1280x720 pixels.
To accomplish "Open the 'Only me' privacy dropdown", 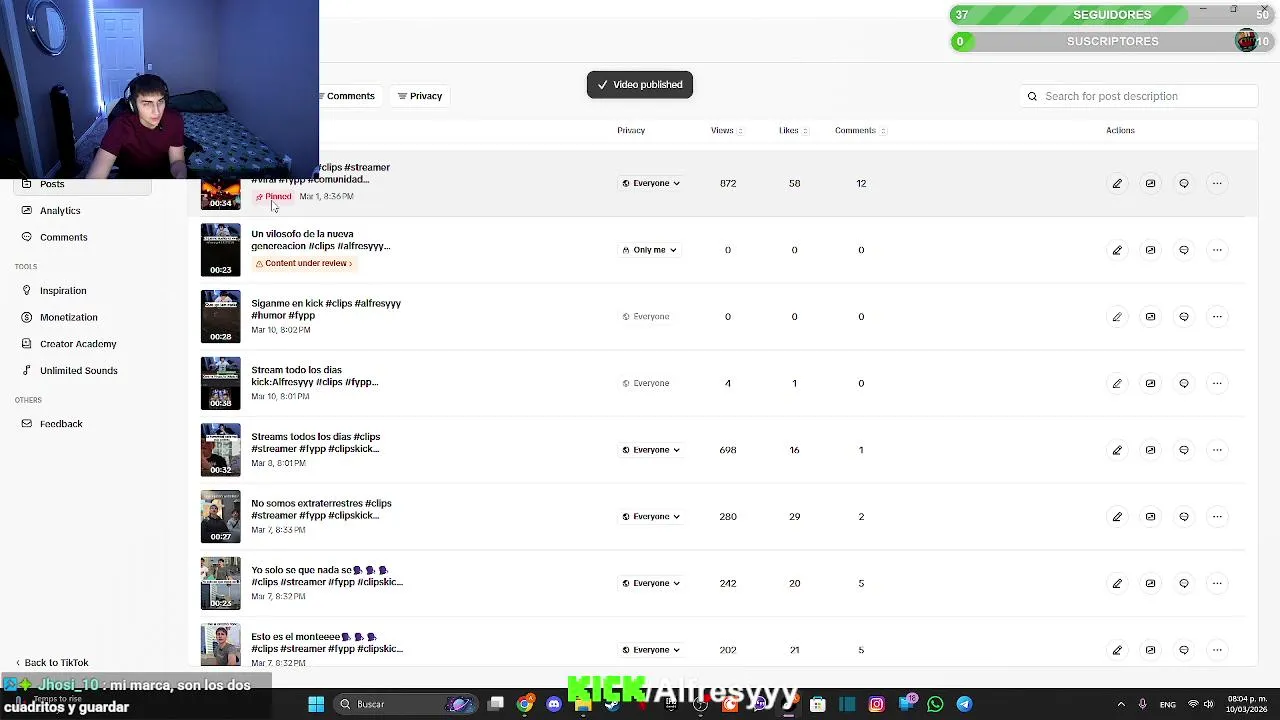I will click(x=649, y=250).
